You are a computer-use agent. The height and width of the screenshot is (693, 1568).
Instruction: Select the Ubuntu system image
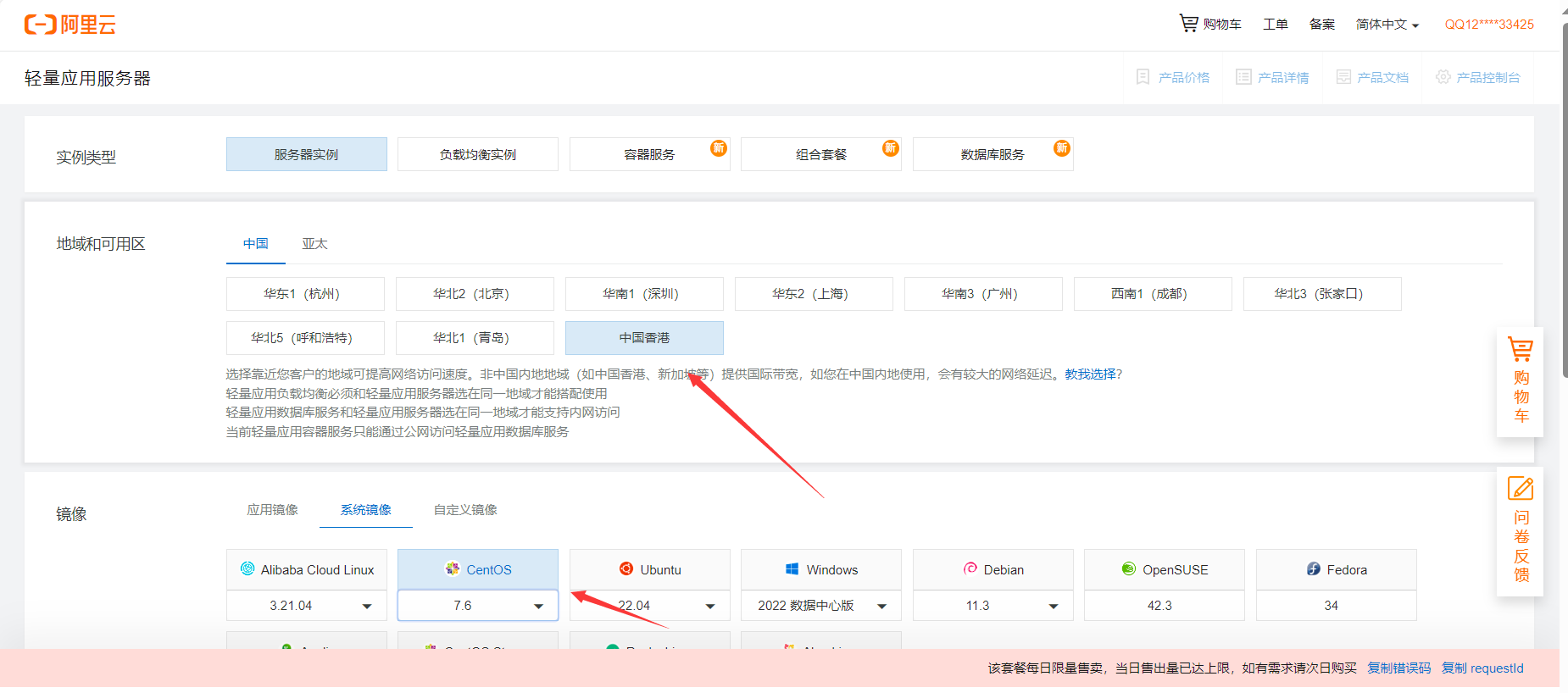(649, 569)
